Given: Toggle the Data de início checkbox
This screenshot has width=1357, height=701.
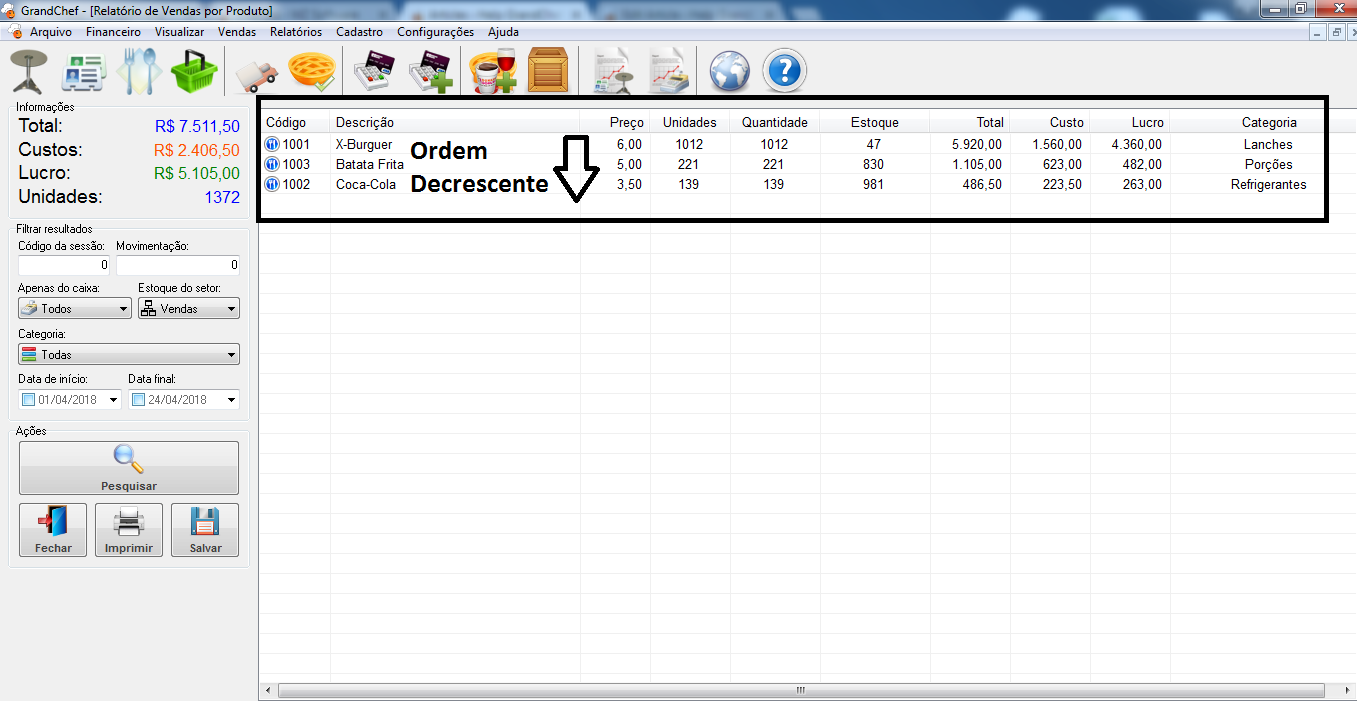Looking at the screenshot, I should [x=28, y=400].
